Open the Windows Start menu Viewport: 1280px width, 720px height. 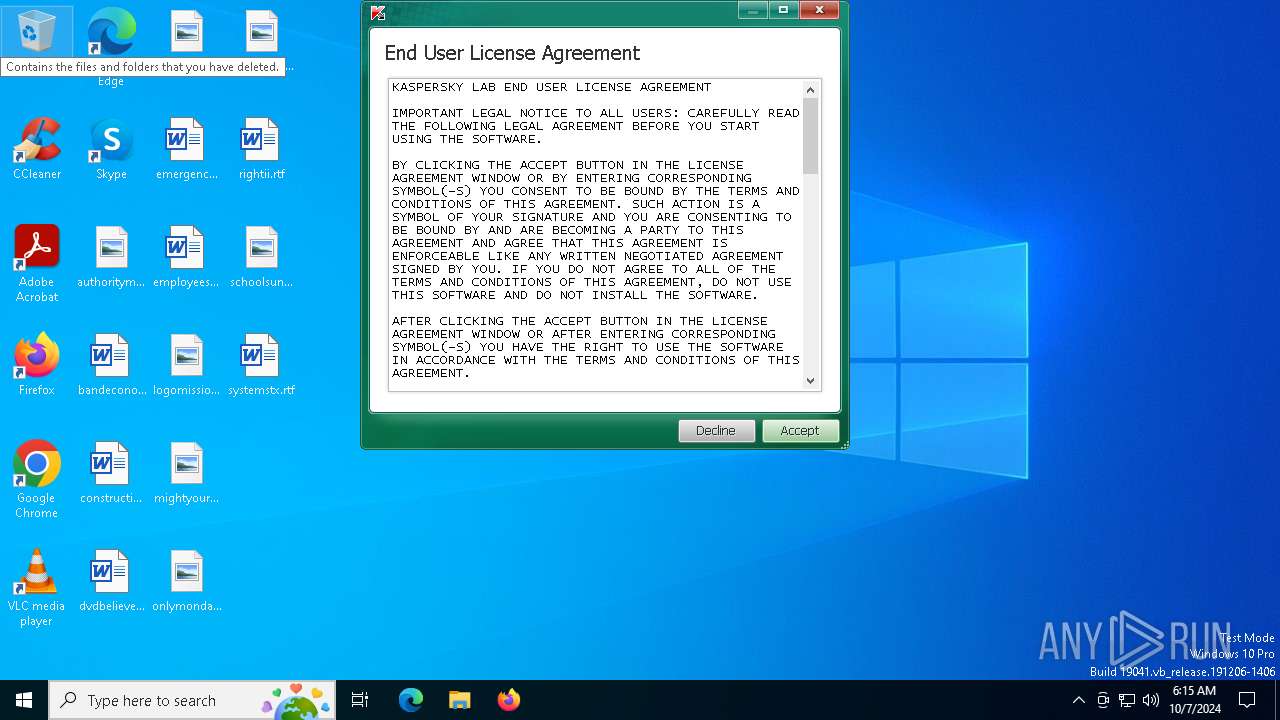pos(24,700)
